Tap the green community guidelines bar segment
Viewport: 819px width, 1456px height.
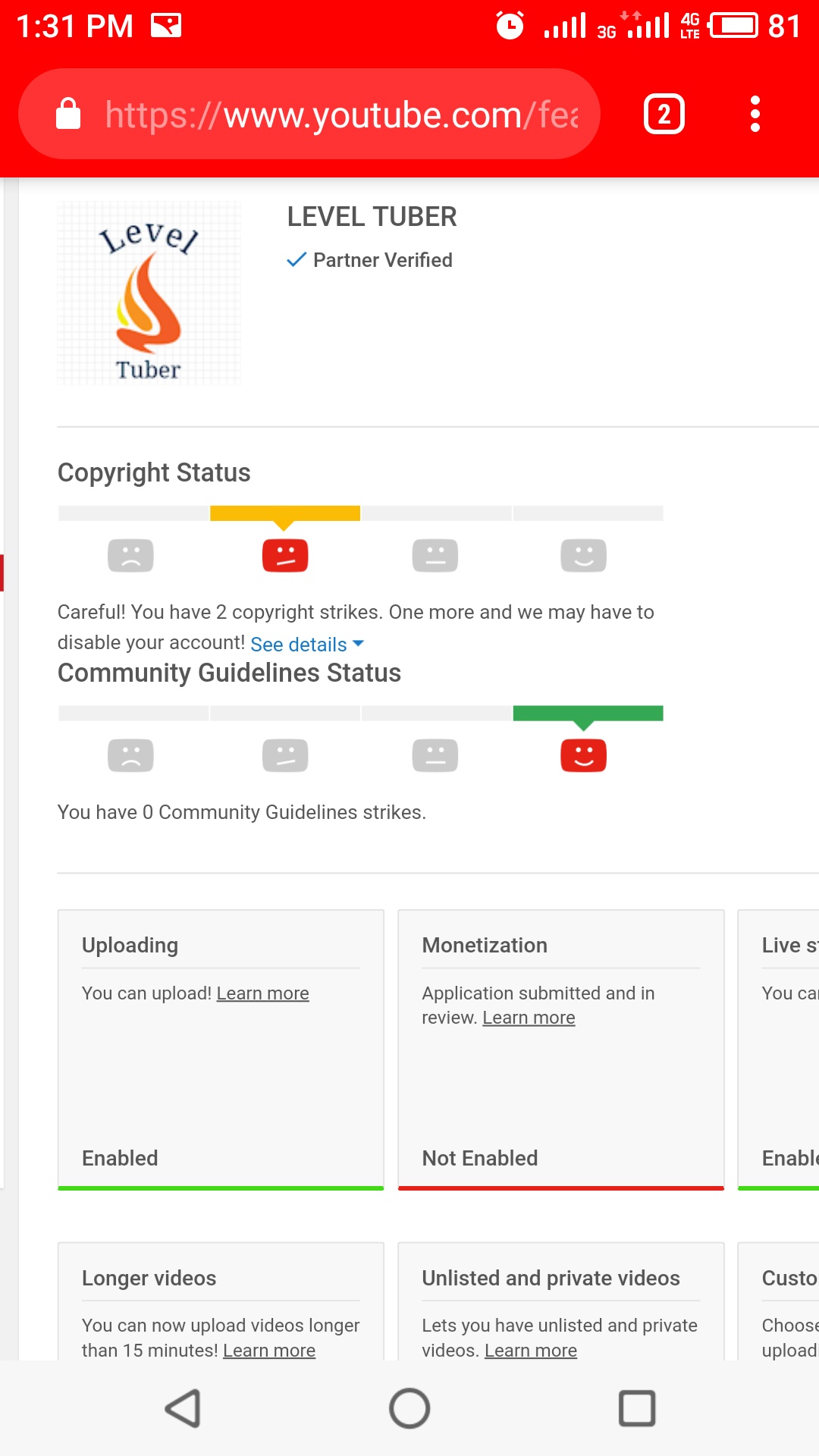pos(588,714)
